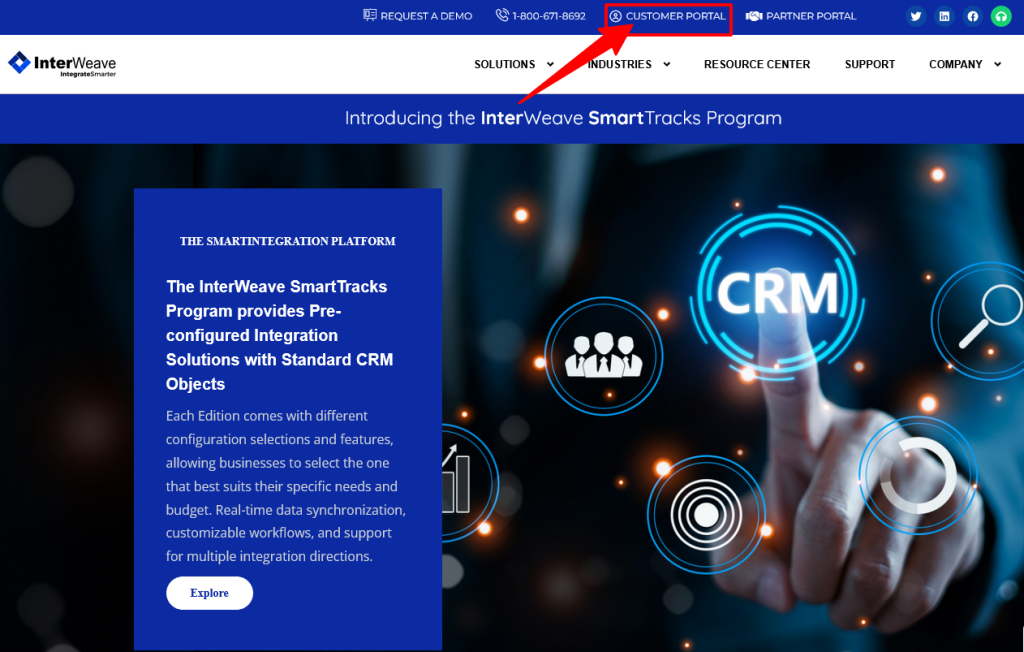Open the Resource Center menu item
The height and width of the screenshot is (652, 1024).
pos(757,64)
